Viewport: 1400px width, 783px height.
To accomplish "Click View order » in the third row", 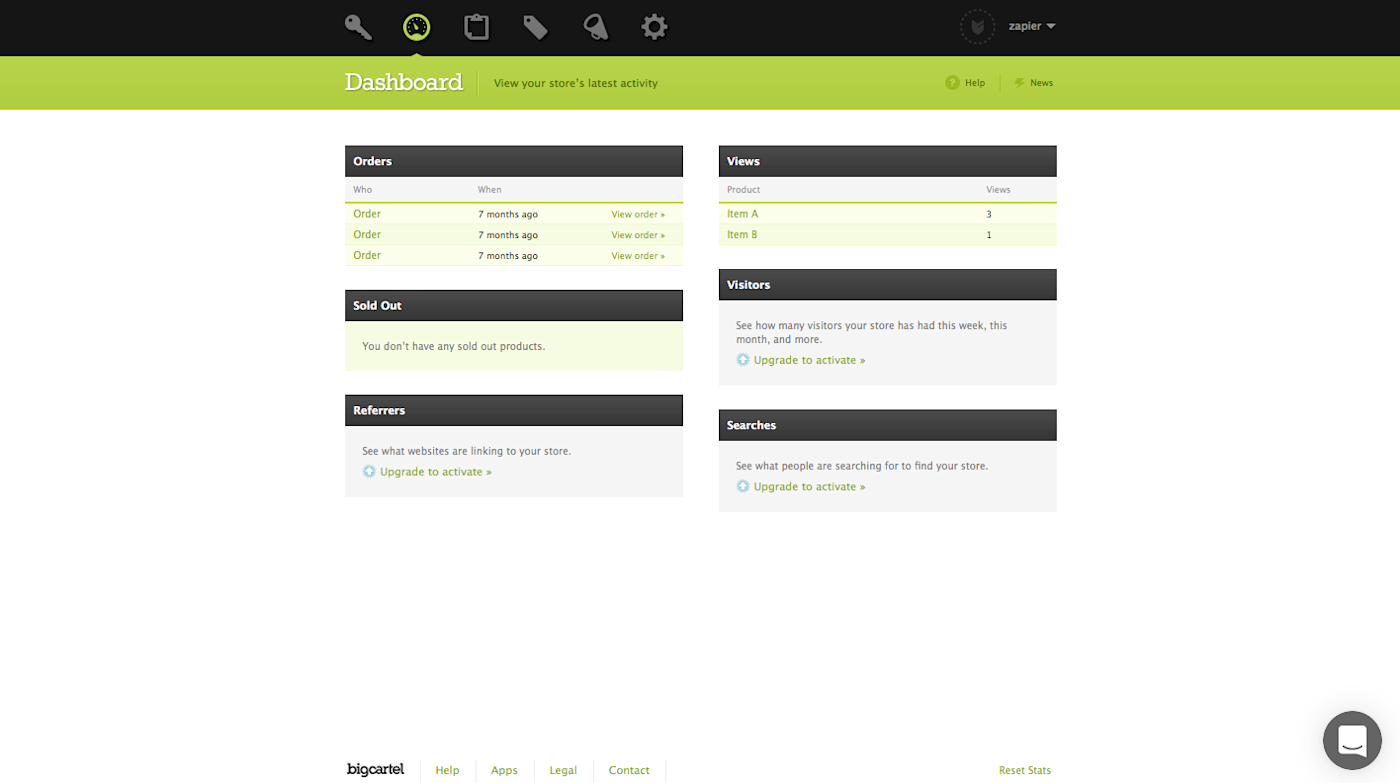I will [x=638, y=256].
